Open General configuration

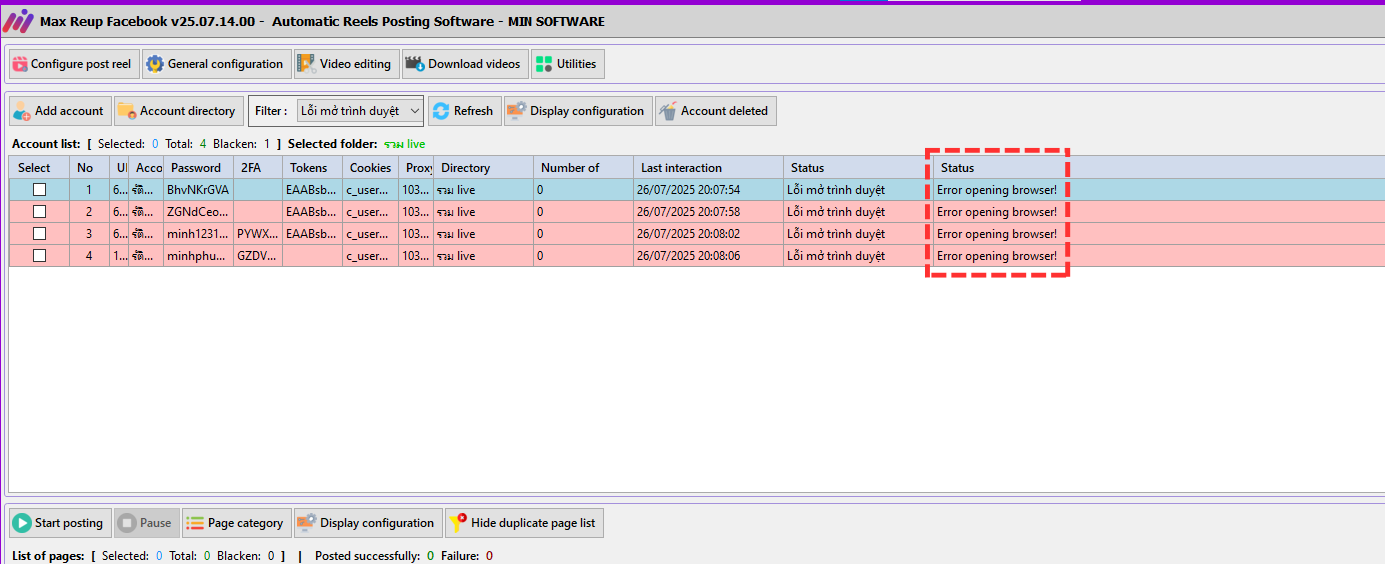[217, 64]
